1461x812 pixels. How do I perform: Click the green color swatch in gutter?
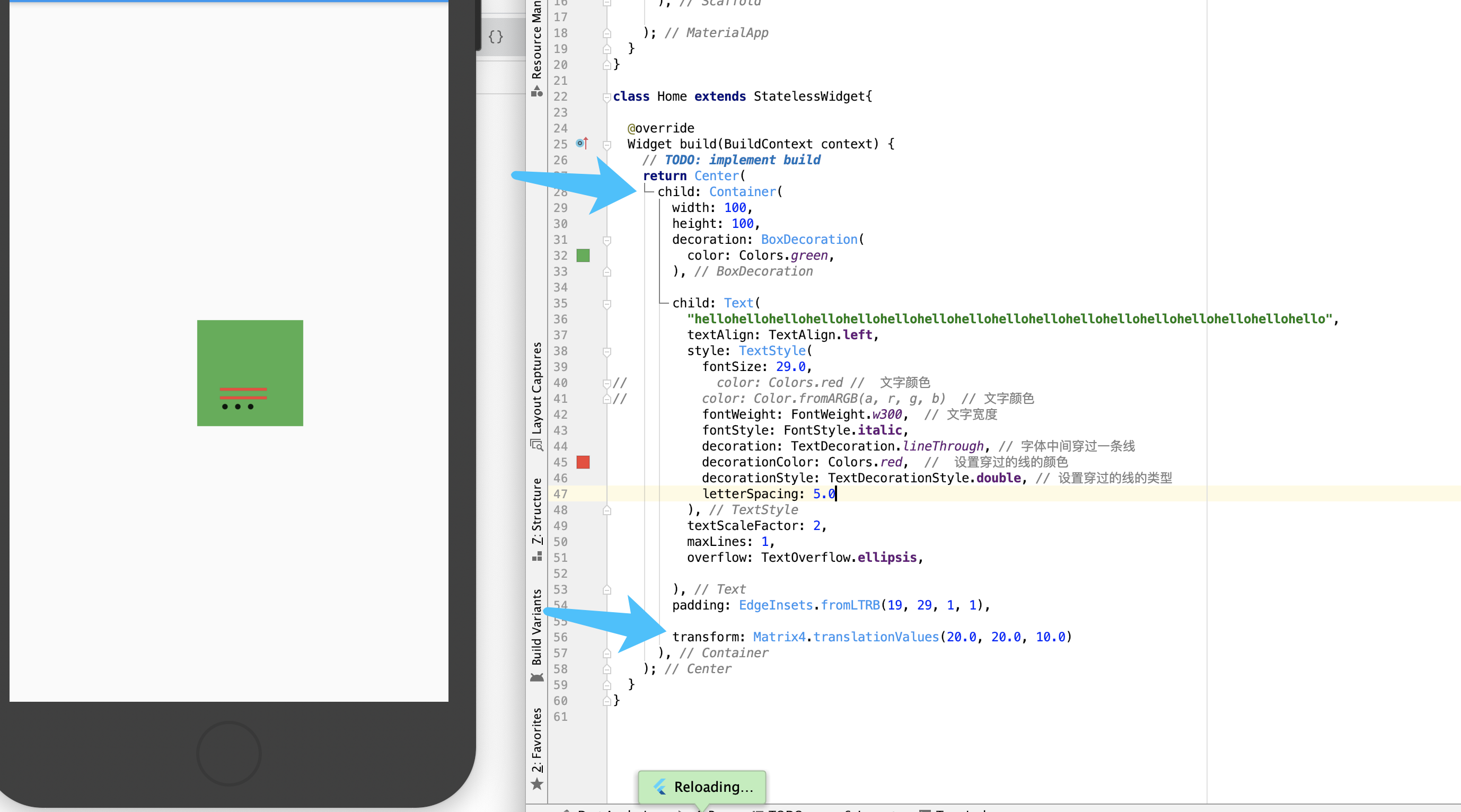tap(583, 255)
